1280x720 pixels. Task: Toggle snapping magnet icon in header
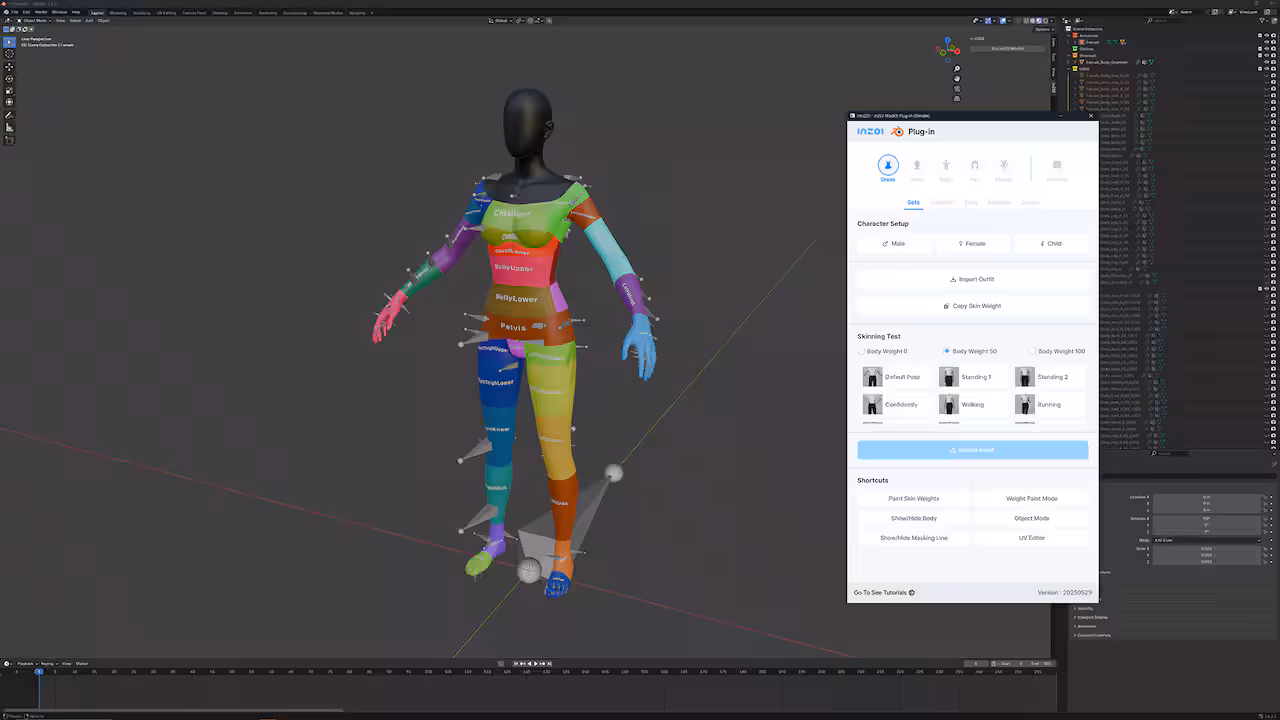click(530, 20)
